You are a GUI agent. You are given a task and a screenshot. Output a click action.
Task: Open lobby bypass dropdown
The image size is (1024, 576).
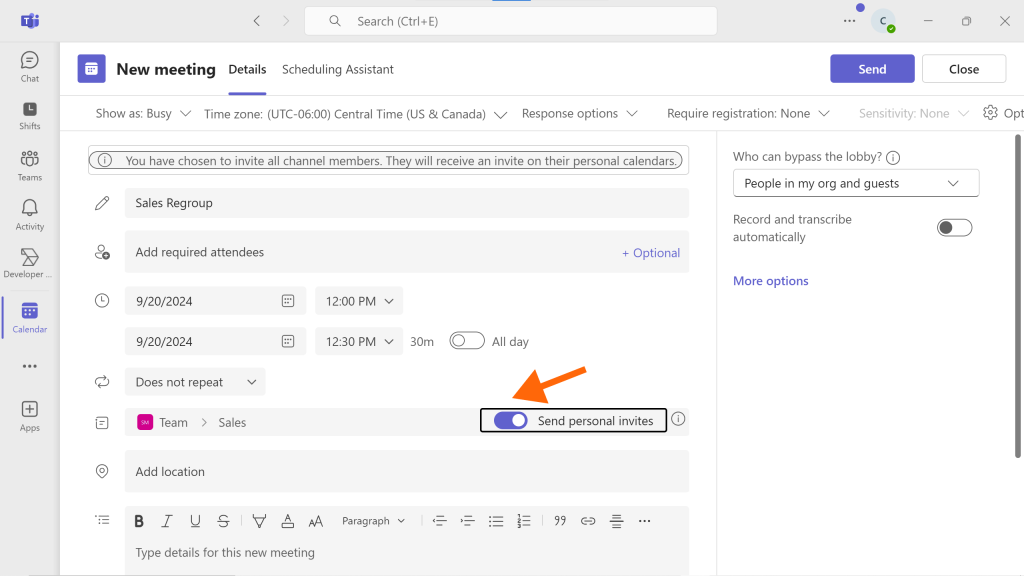(x=856, y=184)
